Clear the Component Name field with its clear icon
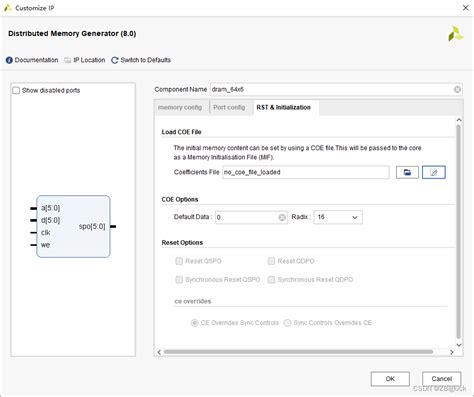474x397 pixels. [457, 89]
